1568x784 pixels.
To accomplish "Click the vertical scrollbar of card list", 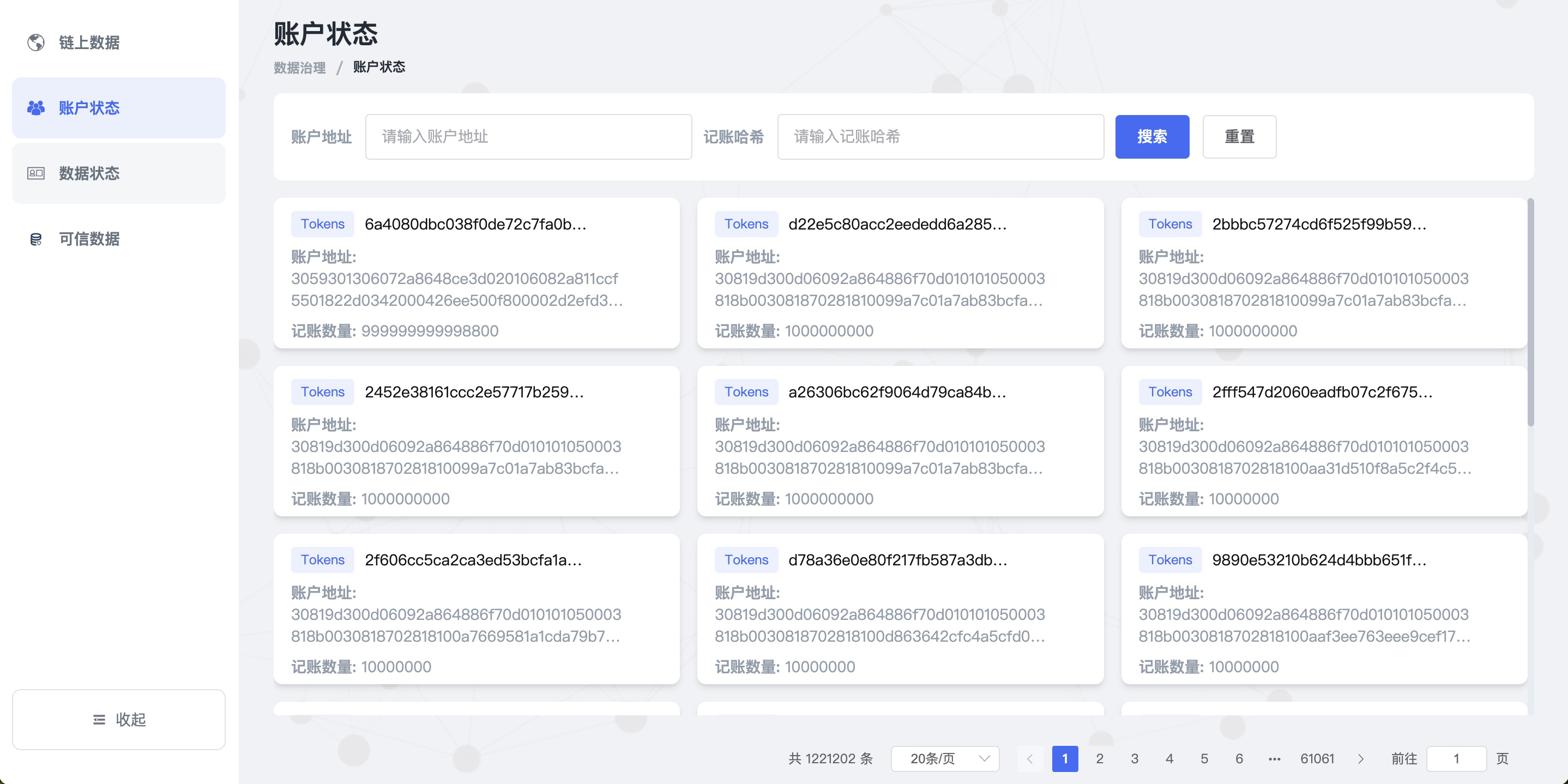I will (x=1530, y=312).
